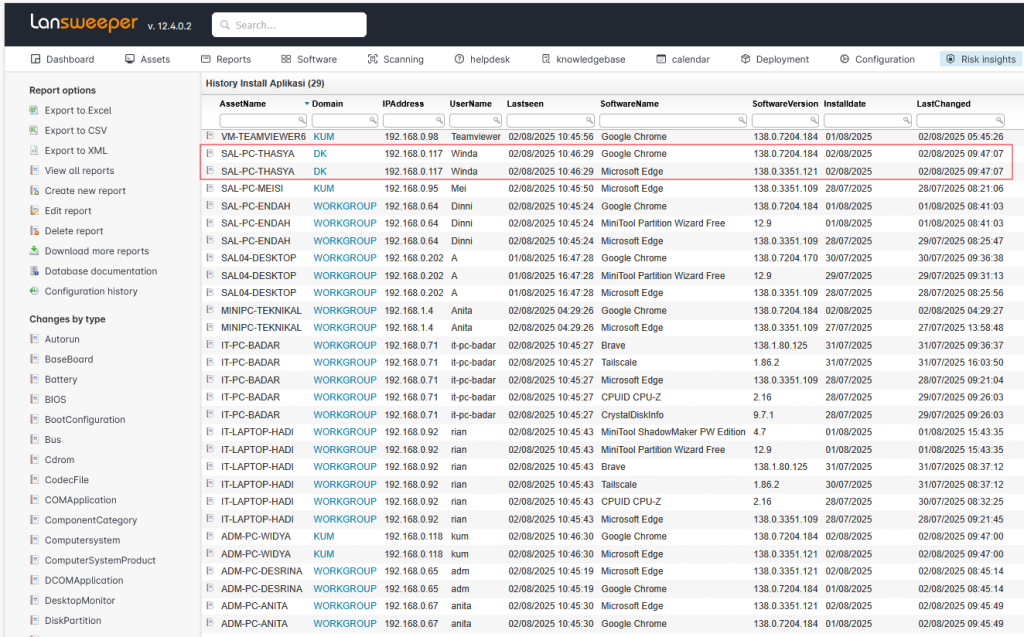Click the Assets monitor icon
1024x637 pixels.
point(130,59)
